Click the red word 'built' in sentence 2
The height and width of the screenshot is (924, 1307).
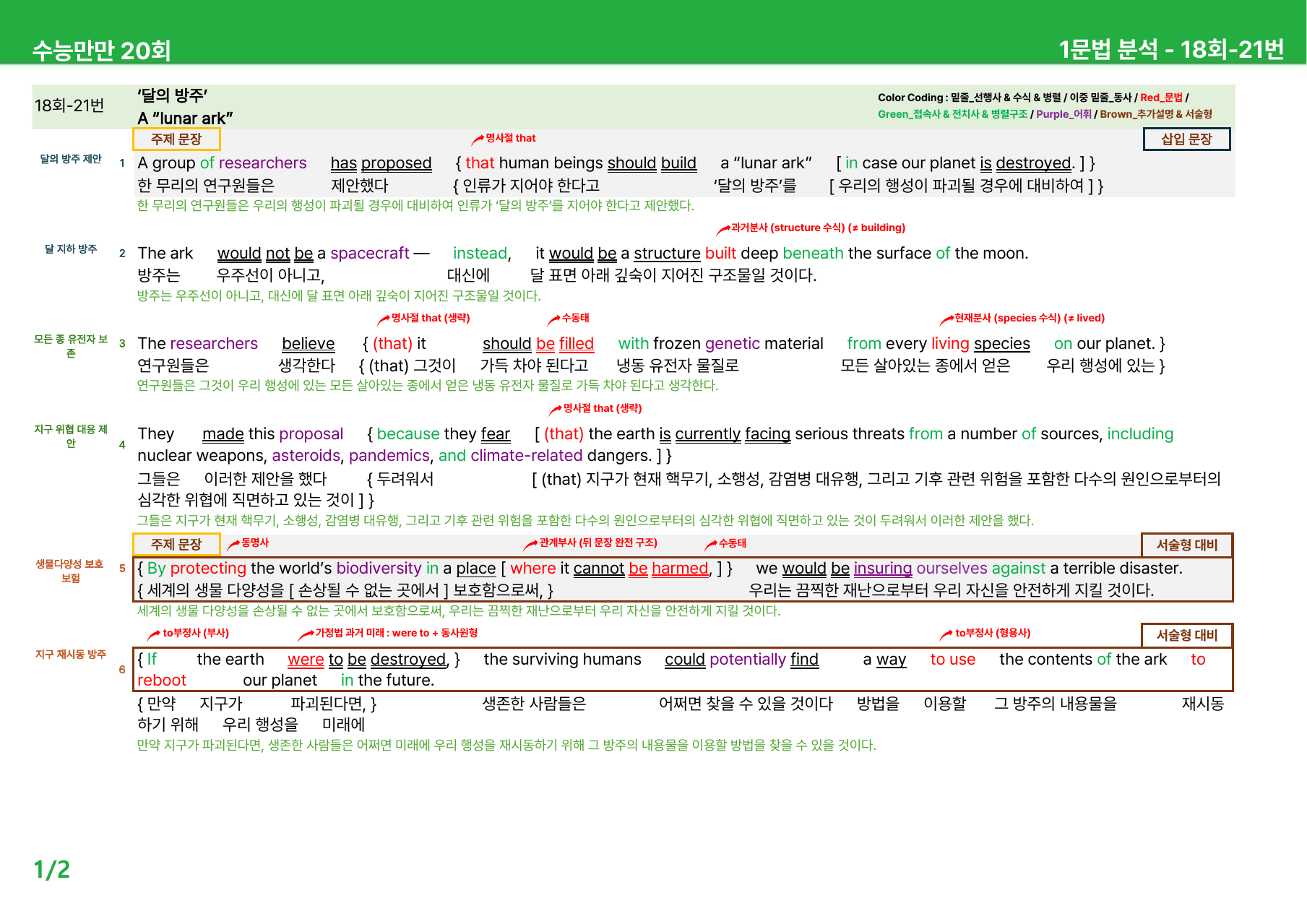[720, 254]
